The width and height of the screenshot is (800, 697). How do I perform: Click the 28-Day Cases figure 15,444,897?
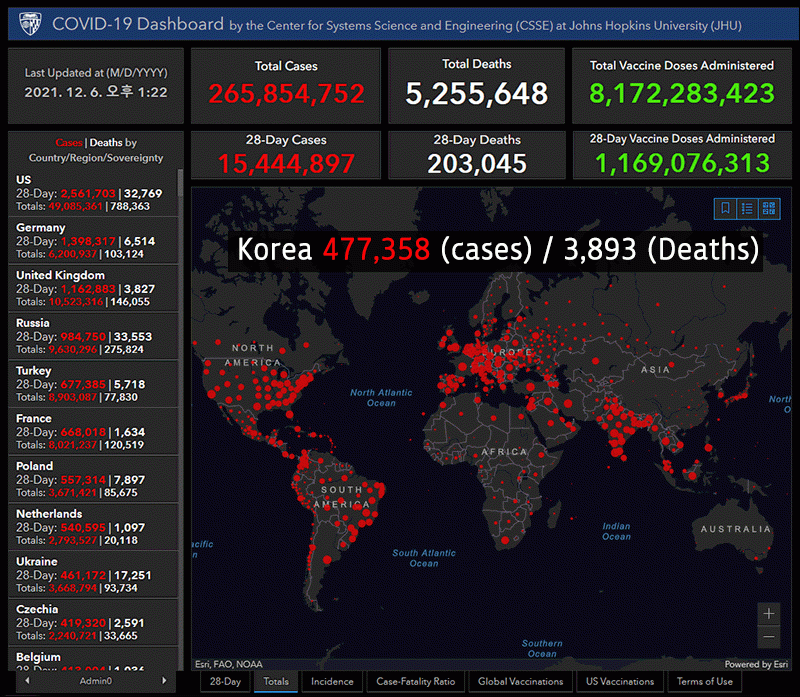tap(286, 163)
